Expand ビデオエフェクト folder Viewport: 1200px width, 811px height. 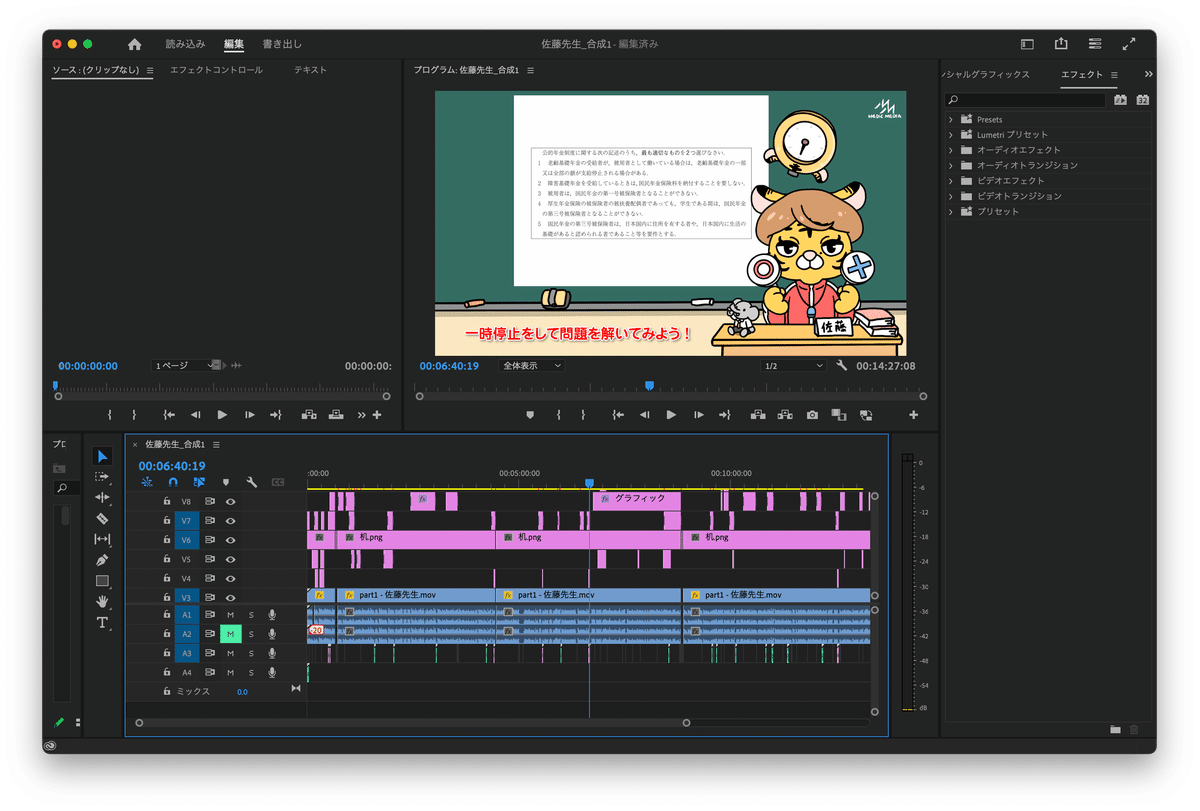coord(951,181)
